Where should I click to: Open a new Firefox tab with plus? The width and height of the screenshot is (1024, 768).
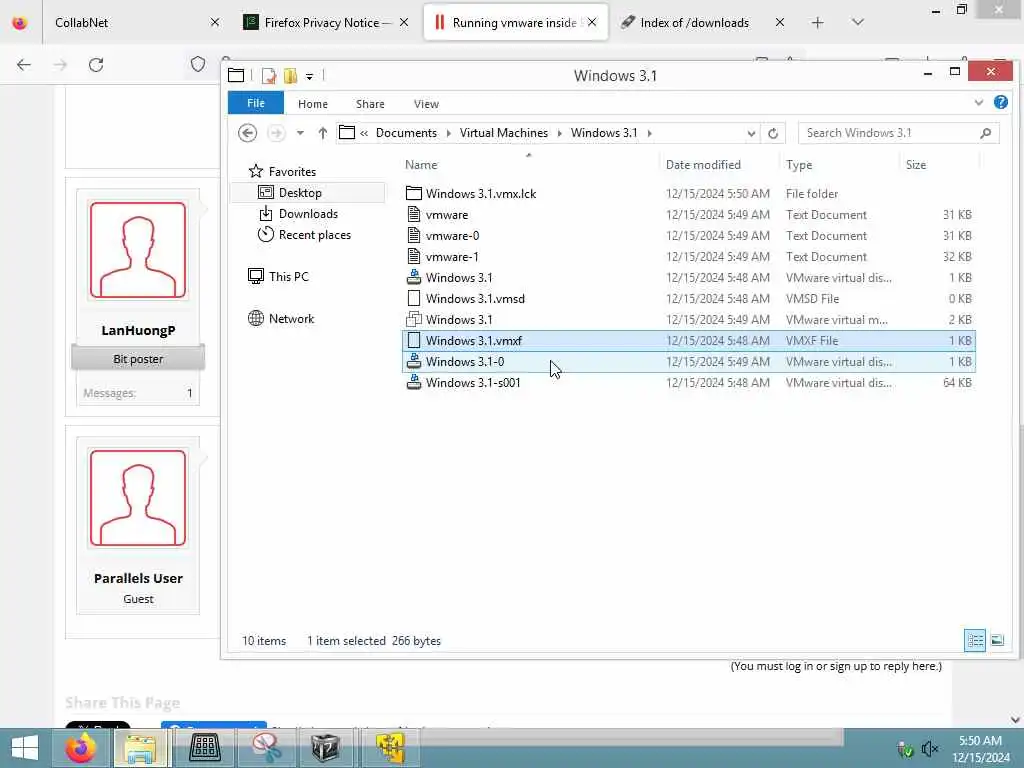point(817,23)
